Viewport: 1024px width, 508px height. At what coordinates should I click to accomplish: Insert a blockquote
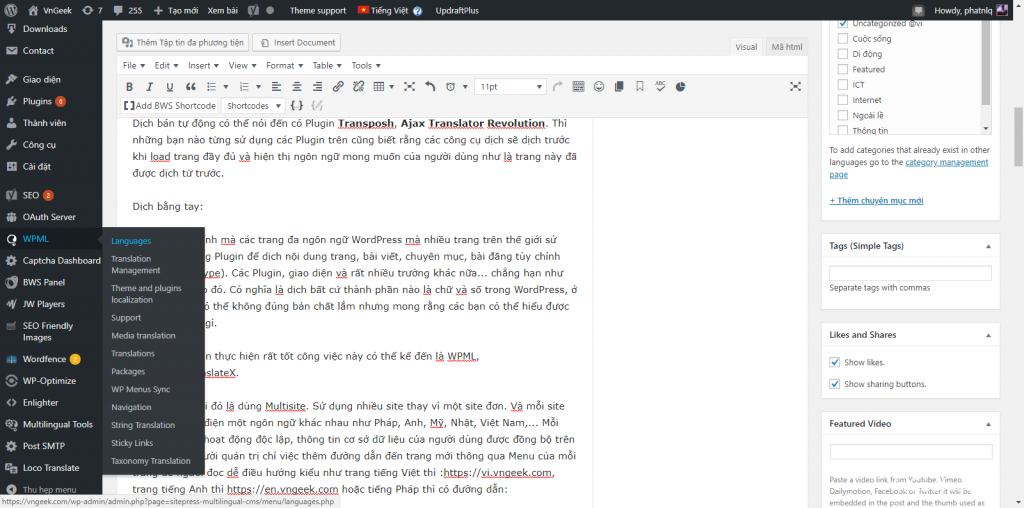tap(191, 86)
